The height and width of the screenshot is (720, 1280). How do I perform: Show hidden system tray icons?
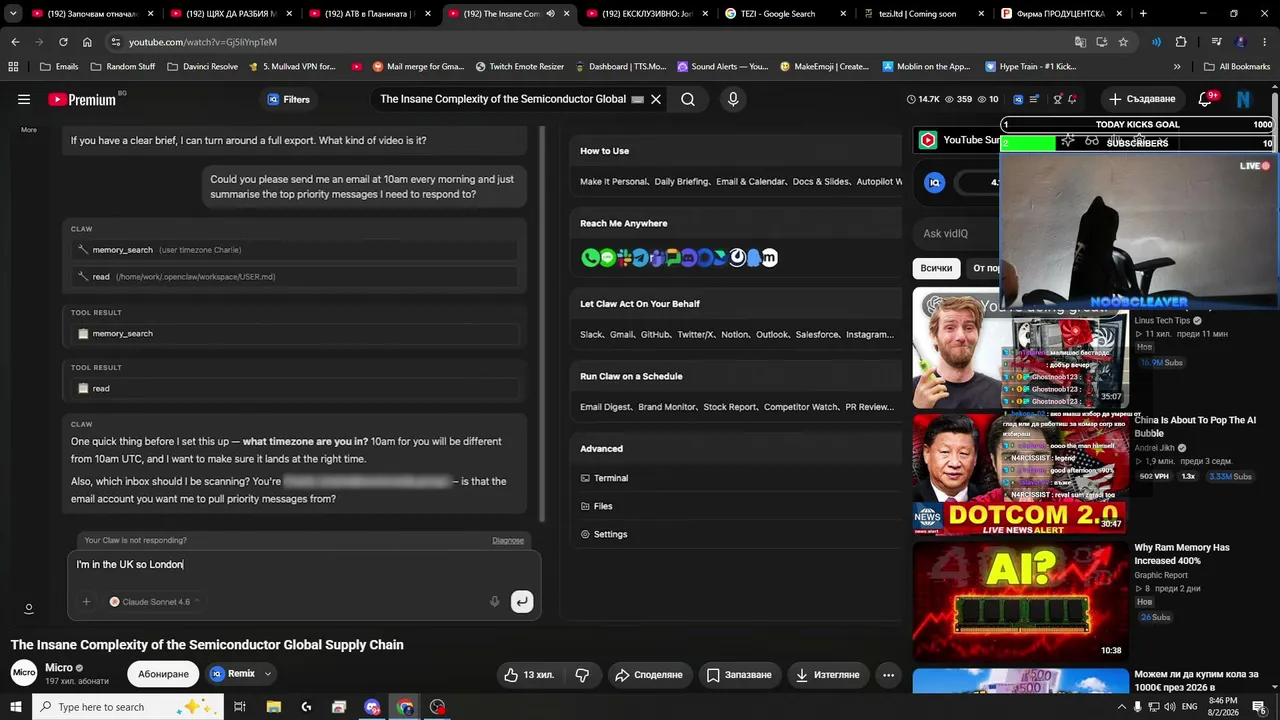[1122, 707]
